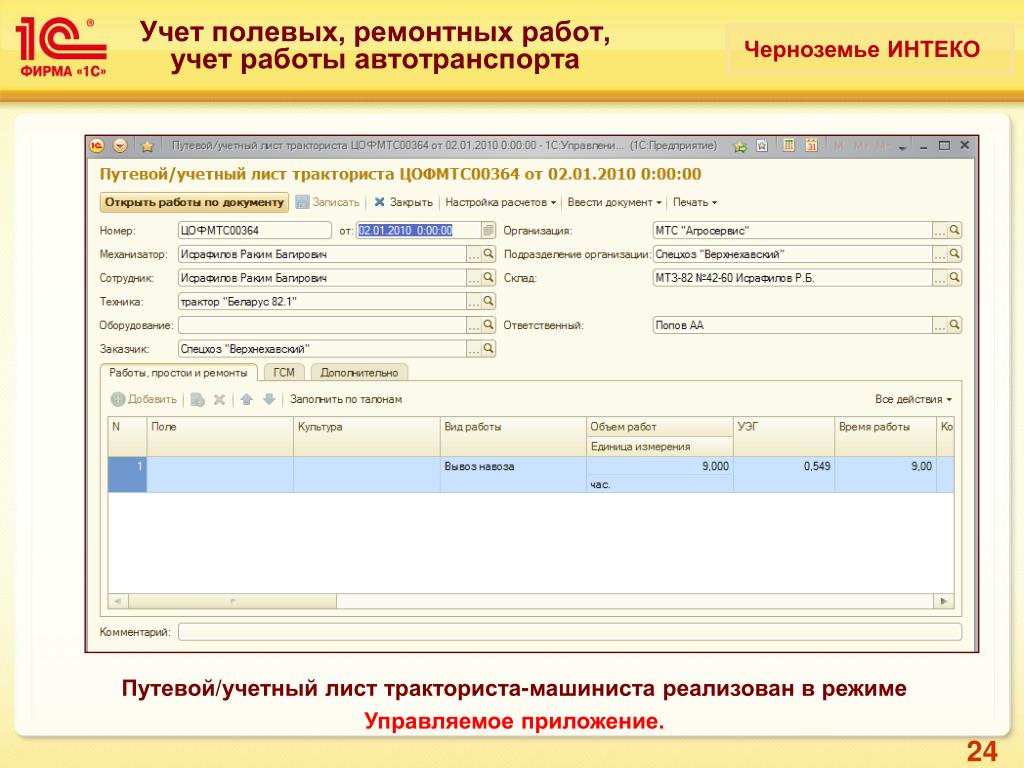The height and width of the screenshot is (768, 1024).
Task: Click the Ответственный field 'Попов АА'
Action: [792, 325]
